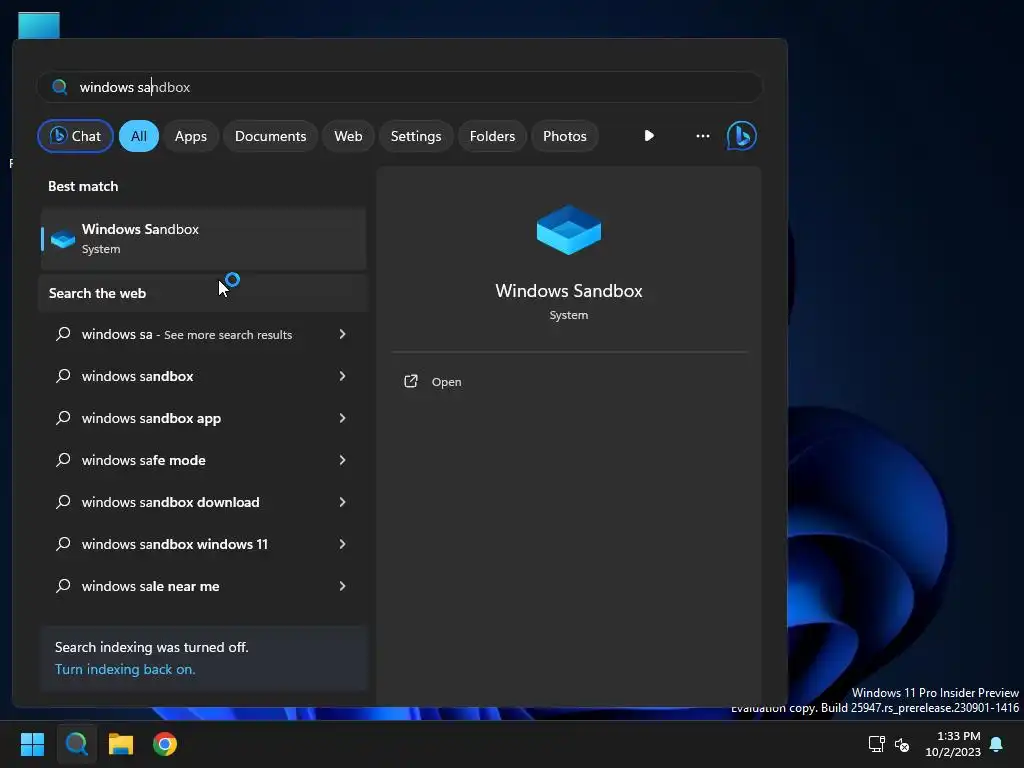
Task: Click the Open external-link icon
Action: tap(411, 381)
